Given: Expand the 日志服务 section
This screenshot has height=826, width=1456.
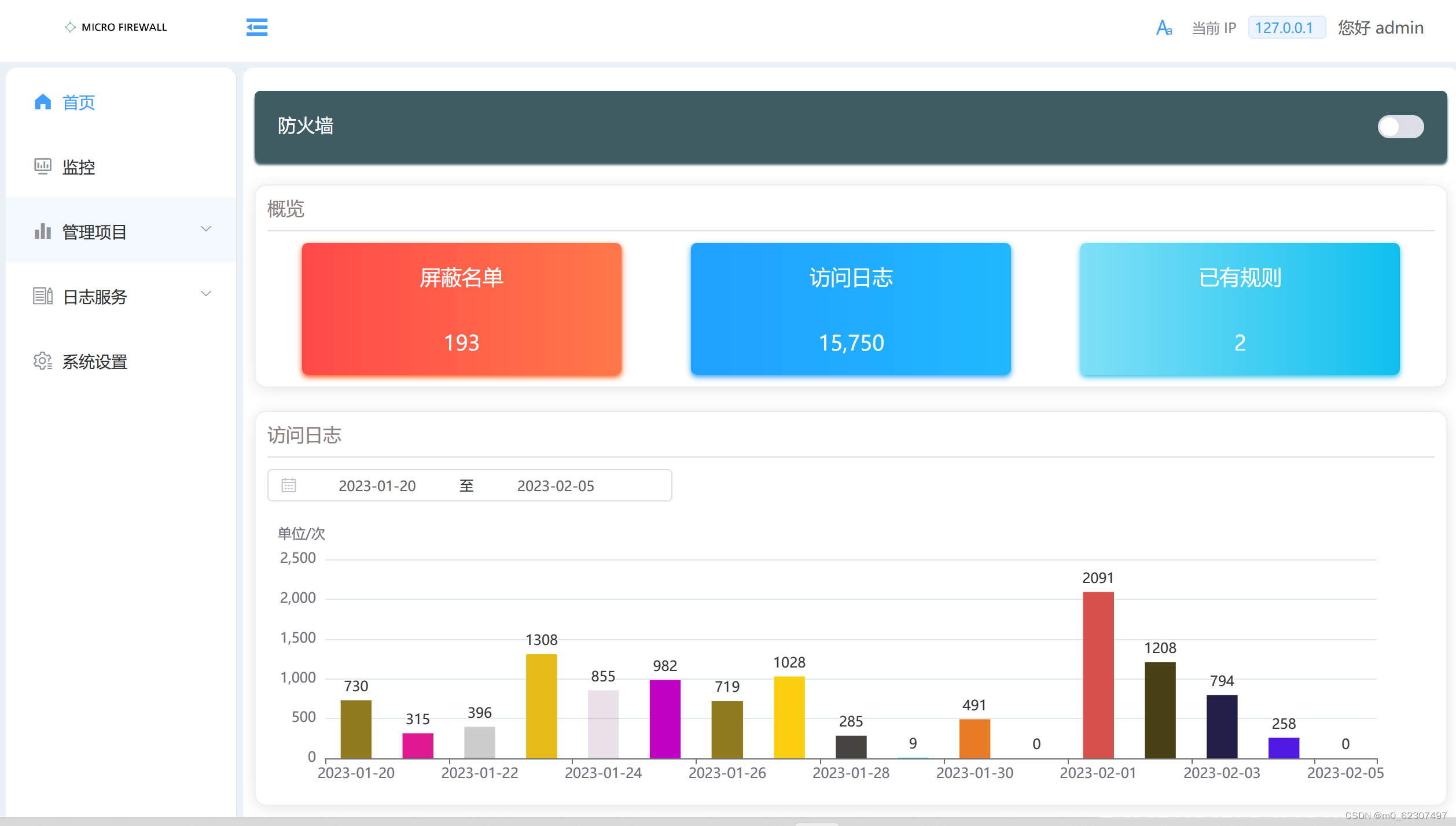Looking at the screenshot, I should pyautogui.click(x=205, y=294).
